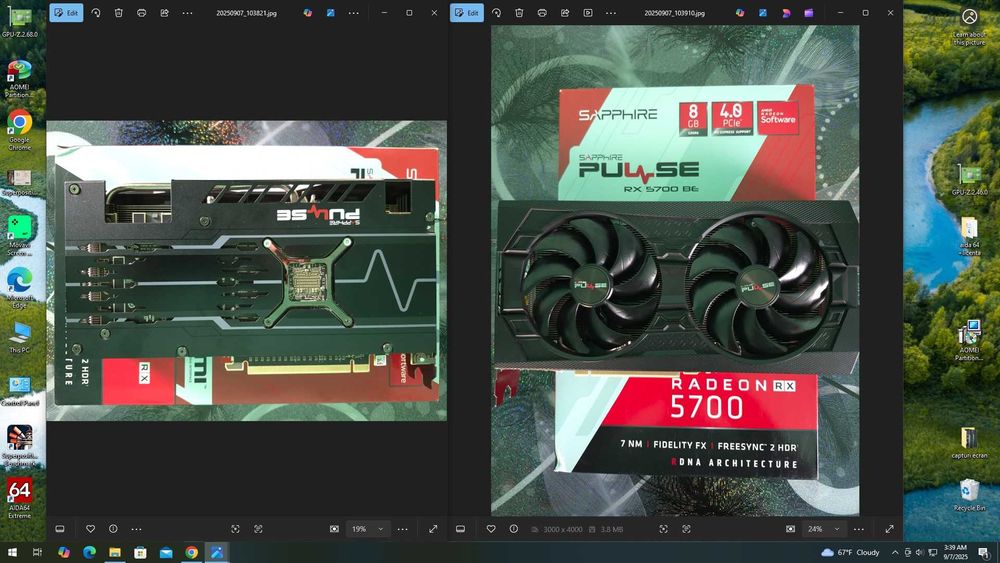The image size is (1000, 563).
Task: Open options menu right of 19% zoom
Action: click(402, 529)
